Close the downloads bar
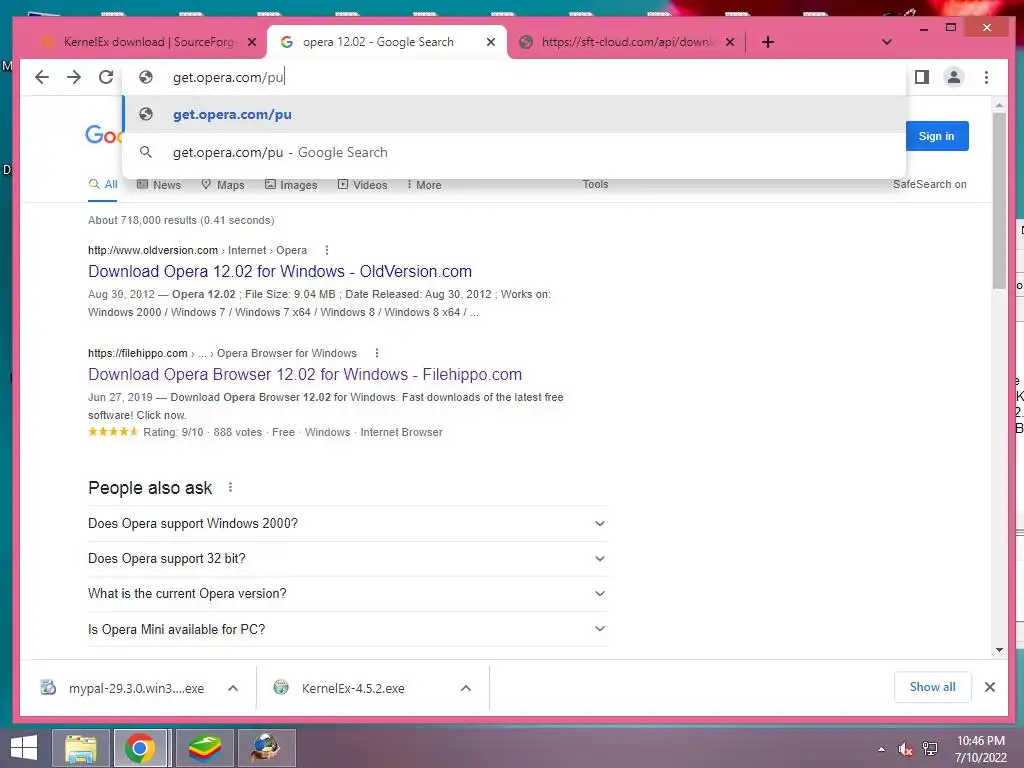This screenshot has width=1024, height=768. (x=989, y=687)
